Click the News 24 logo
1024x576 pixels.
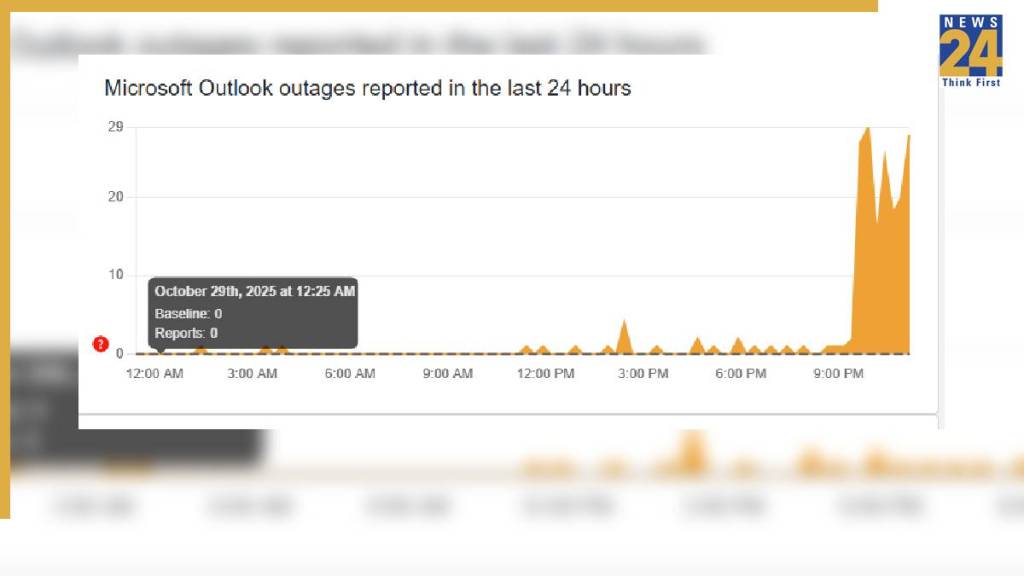pos(970,46)
